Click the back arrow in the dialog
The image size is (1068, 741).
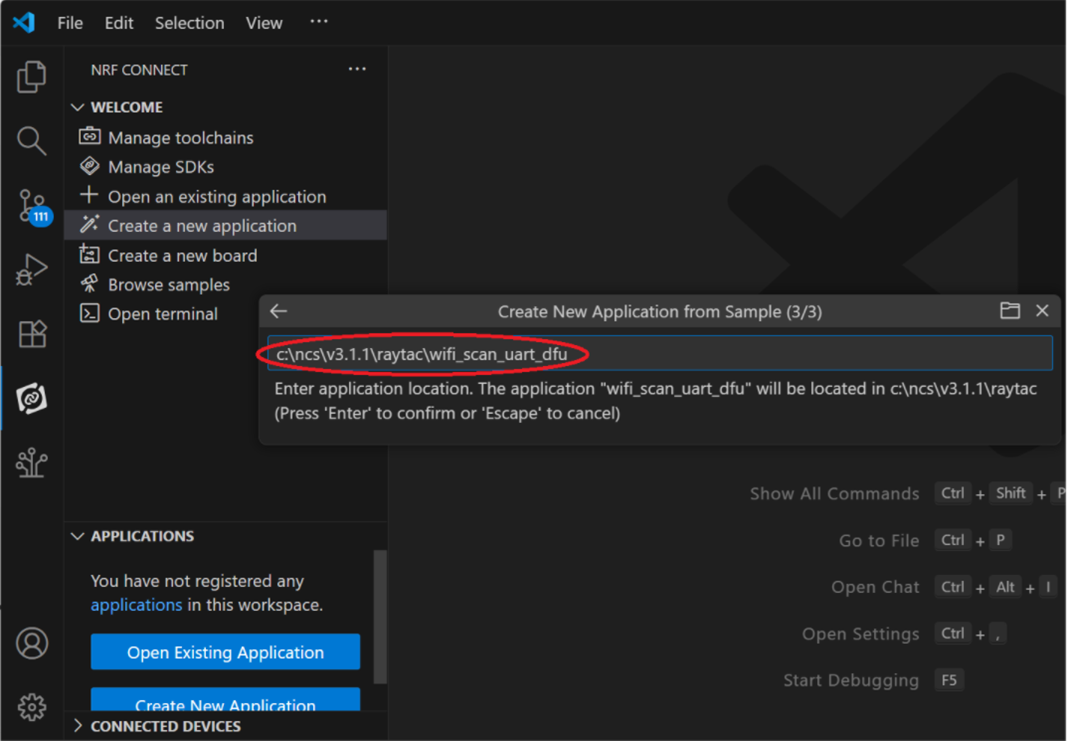coord(279,311)
